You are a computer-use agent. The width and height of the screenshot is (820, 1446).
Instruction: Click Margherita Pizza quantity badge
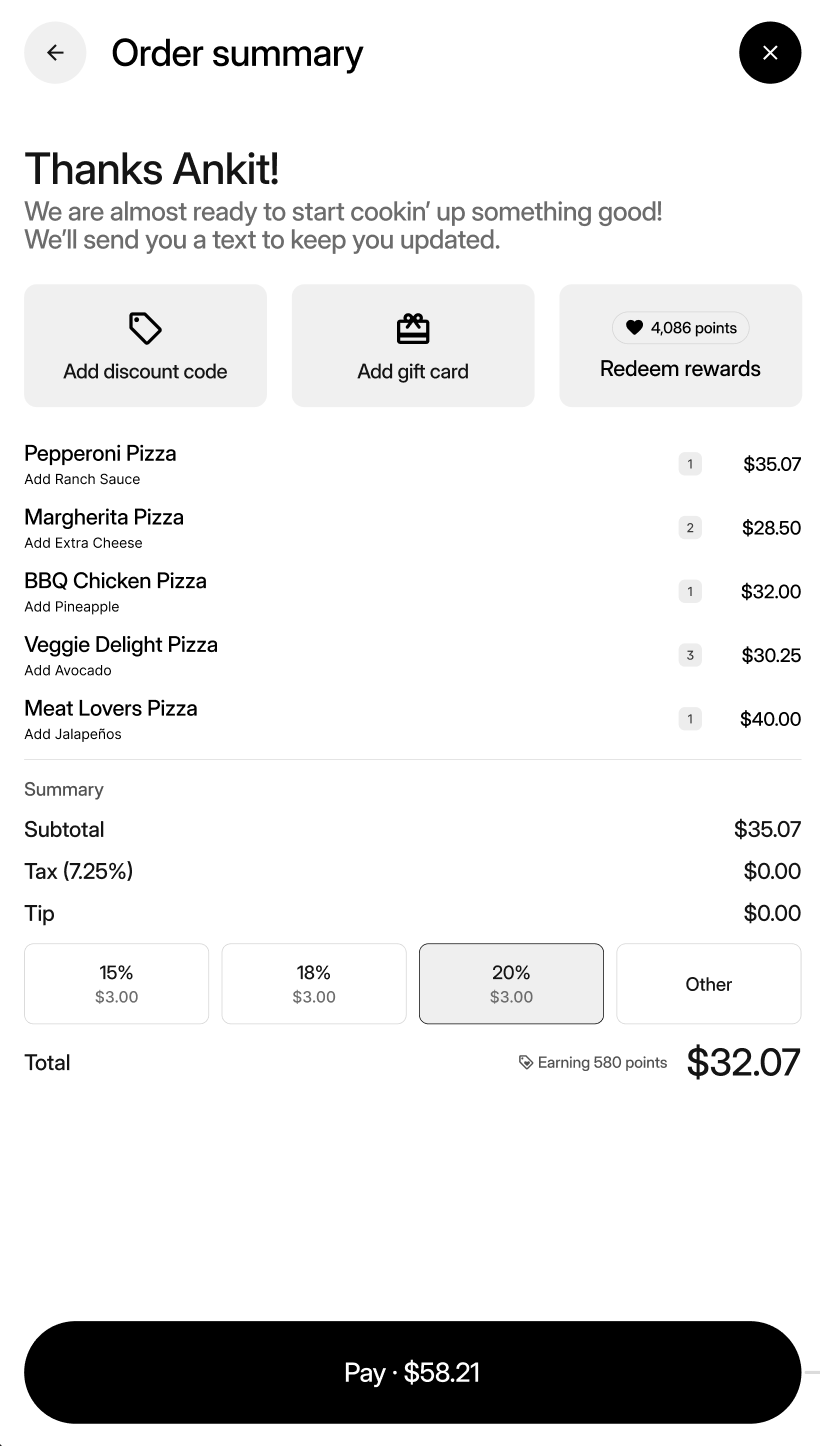pos(690,528)
